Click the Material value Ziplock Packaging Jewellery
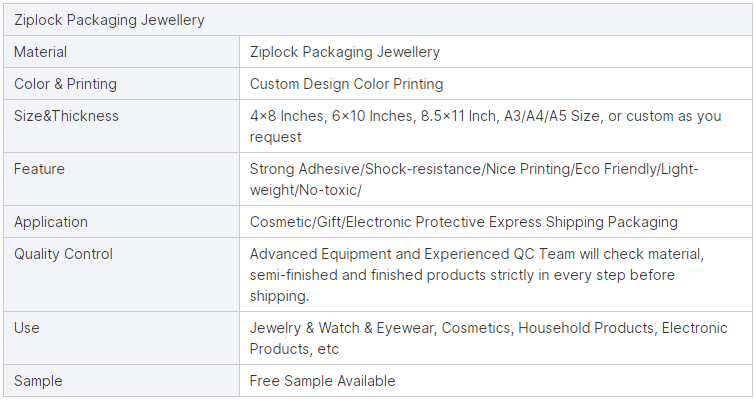 (344, 52)
